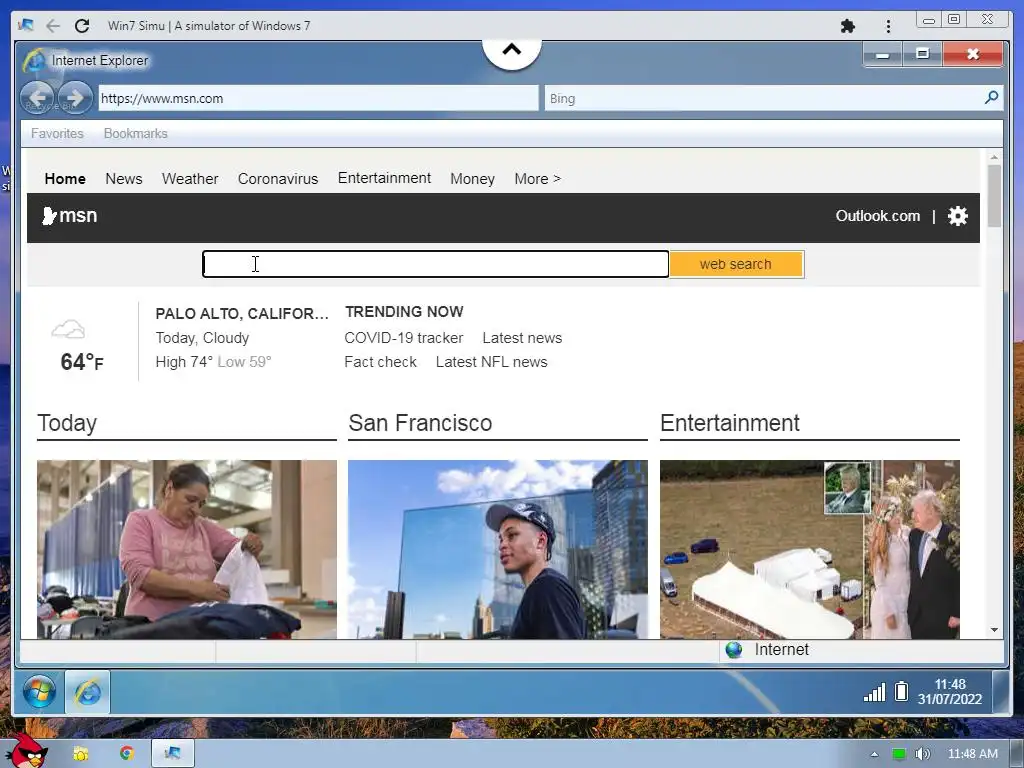Click the Today, Cloudy forecast text

[x=202, y=338]
